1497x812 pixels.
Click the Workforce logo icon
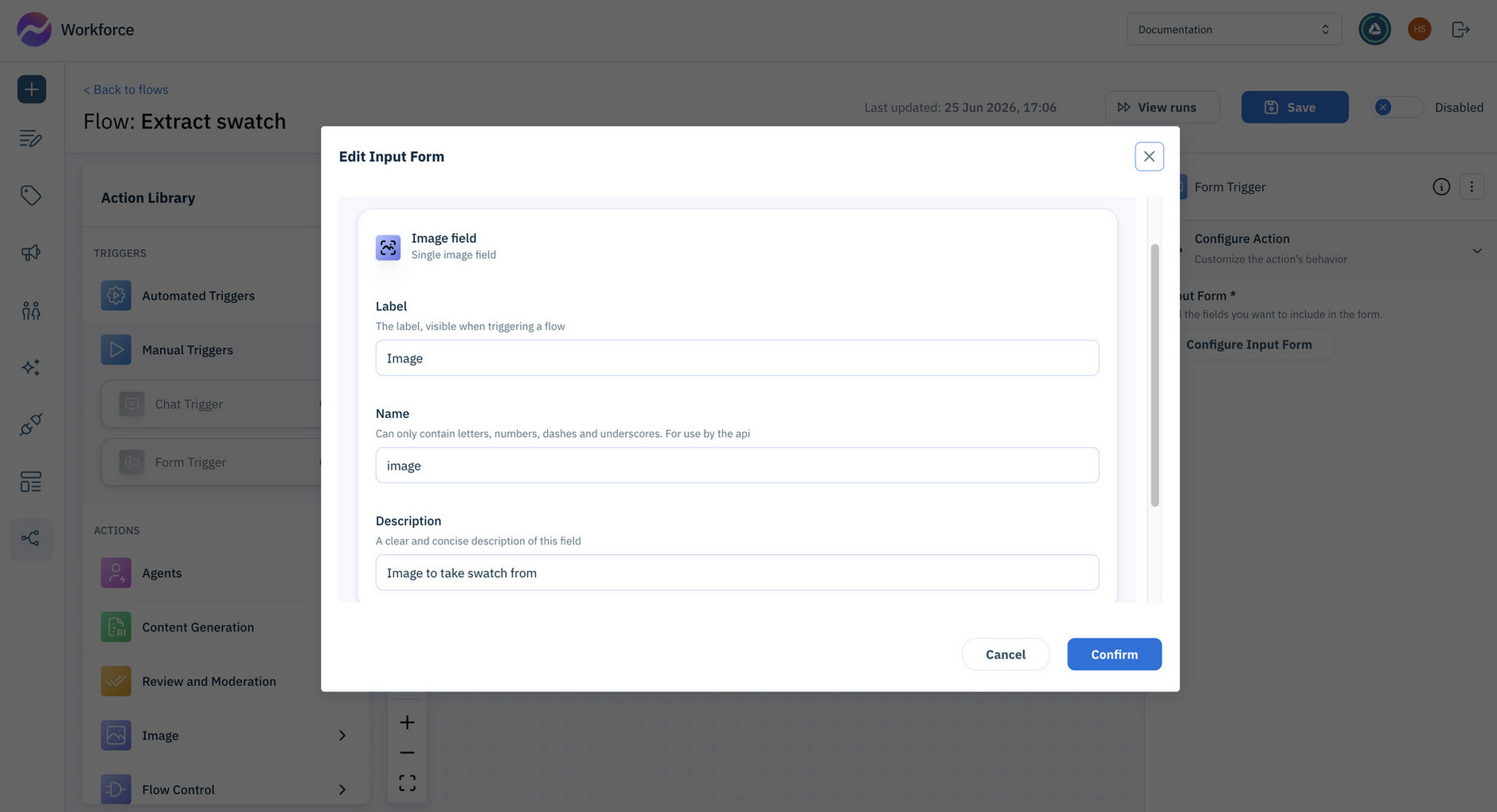(x=33, y=29)
